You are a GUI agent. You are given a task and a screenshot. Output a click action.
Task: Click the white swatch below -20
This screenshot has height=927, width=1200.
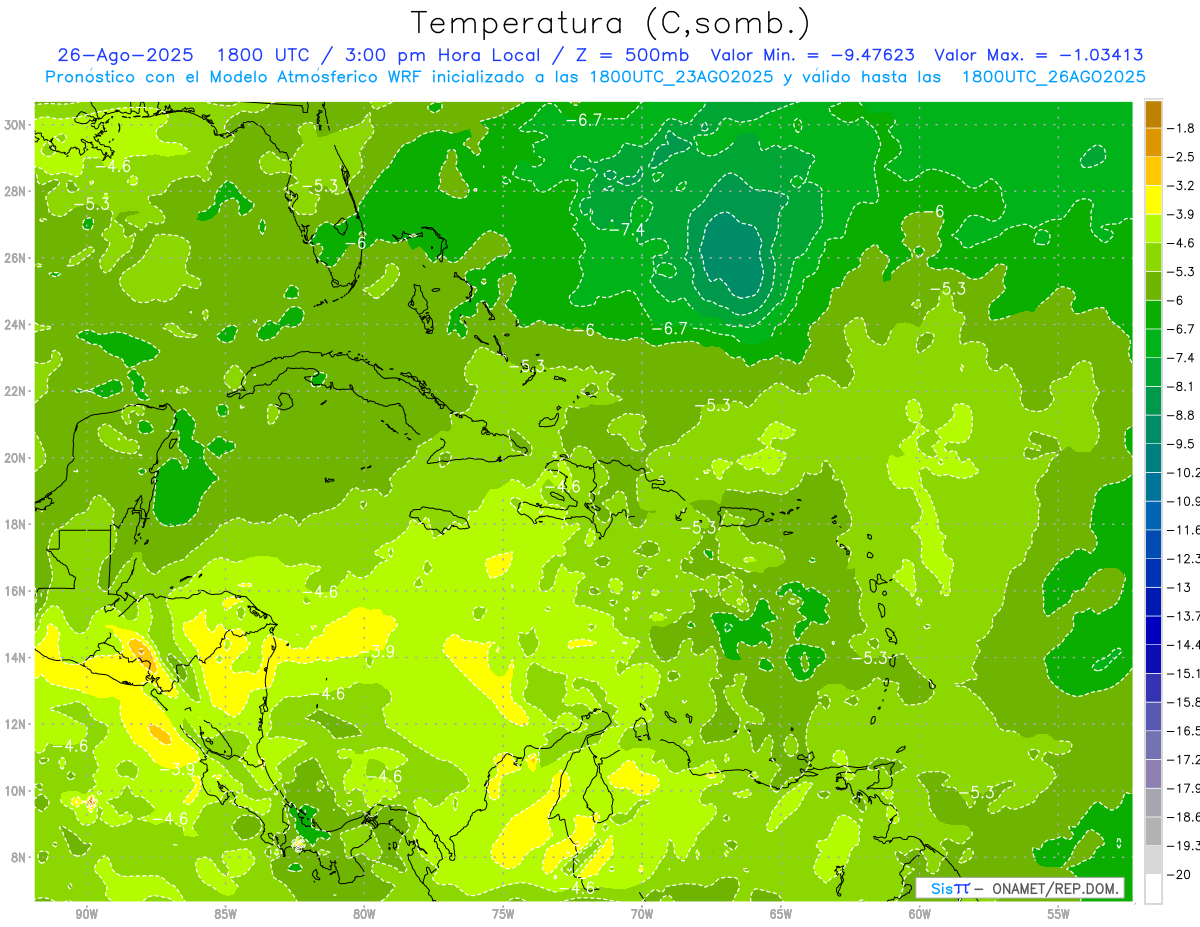tap(1153, 888)
